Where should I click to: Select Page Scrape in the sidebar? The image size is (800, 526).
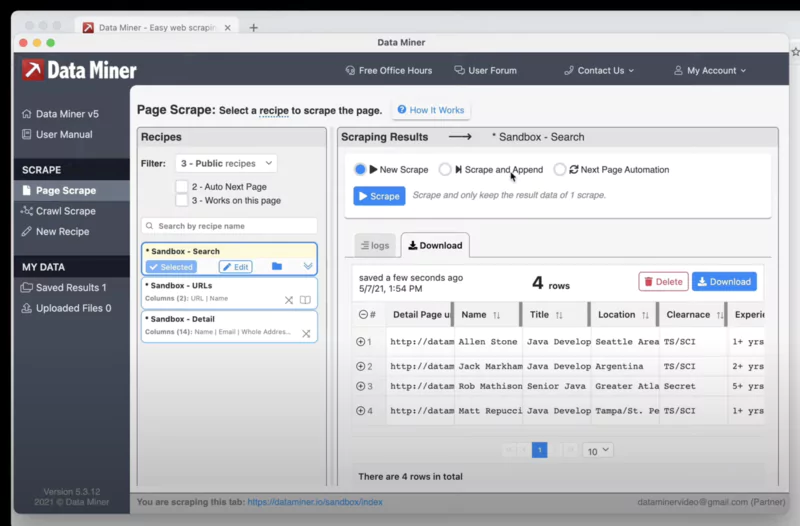pos(71,190)
